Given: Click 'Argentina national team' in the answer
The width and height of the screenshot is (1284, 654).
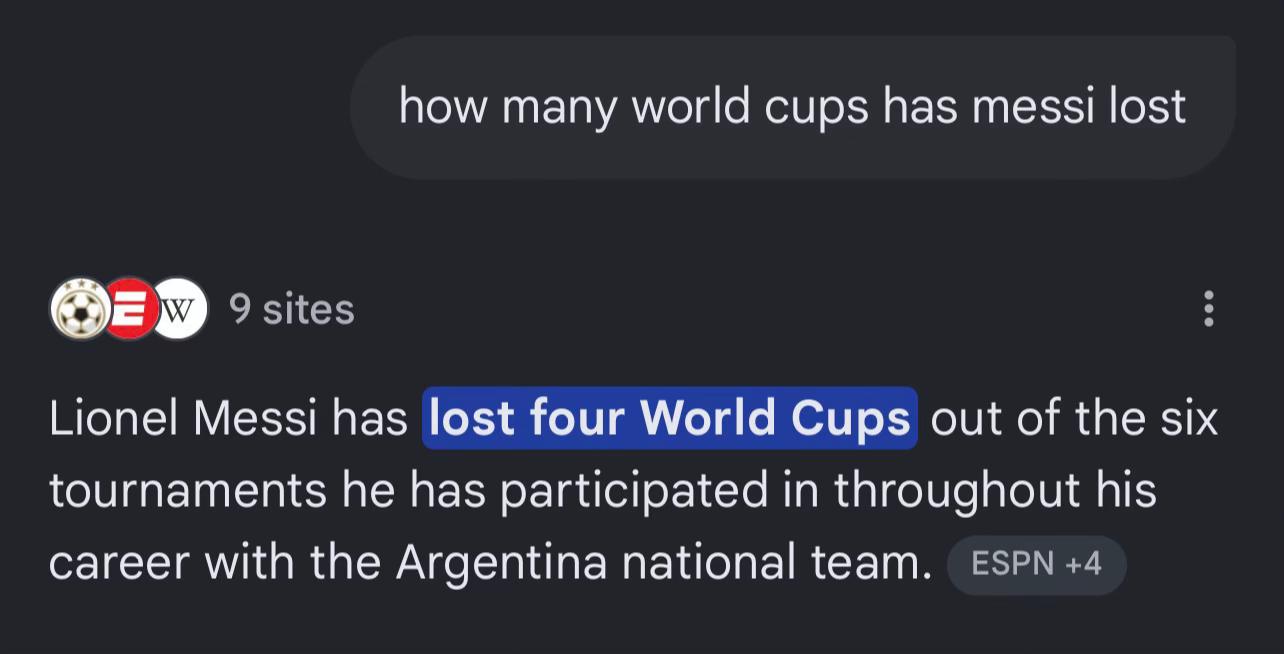Looking at the screenshot, I should click(664, 564).
